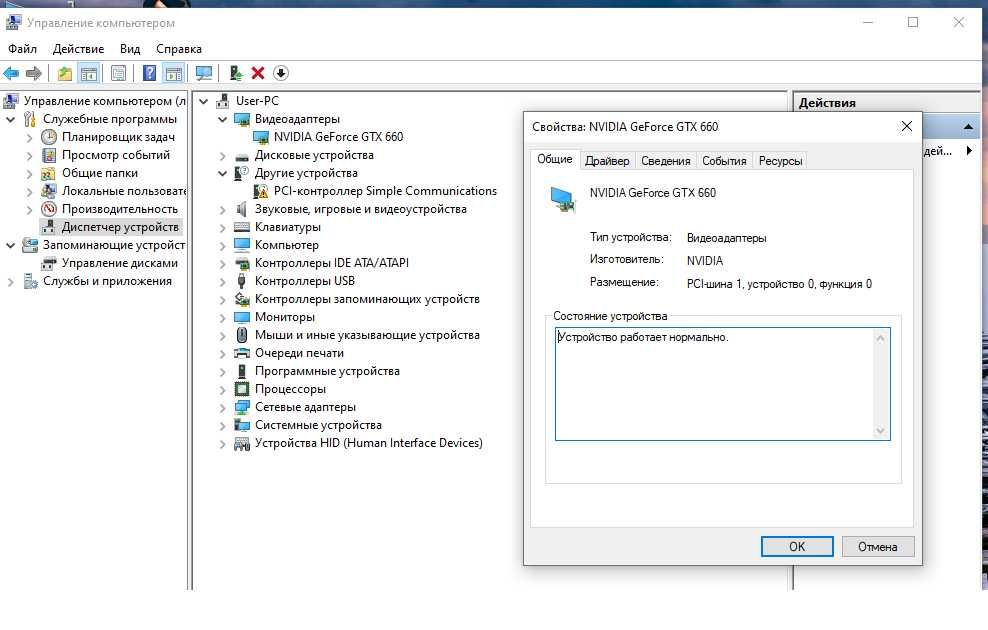988x630 pixels.
Task: Collapse the Другие устройства category
Action: (x=222, y=173)
